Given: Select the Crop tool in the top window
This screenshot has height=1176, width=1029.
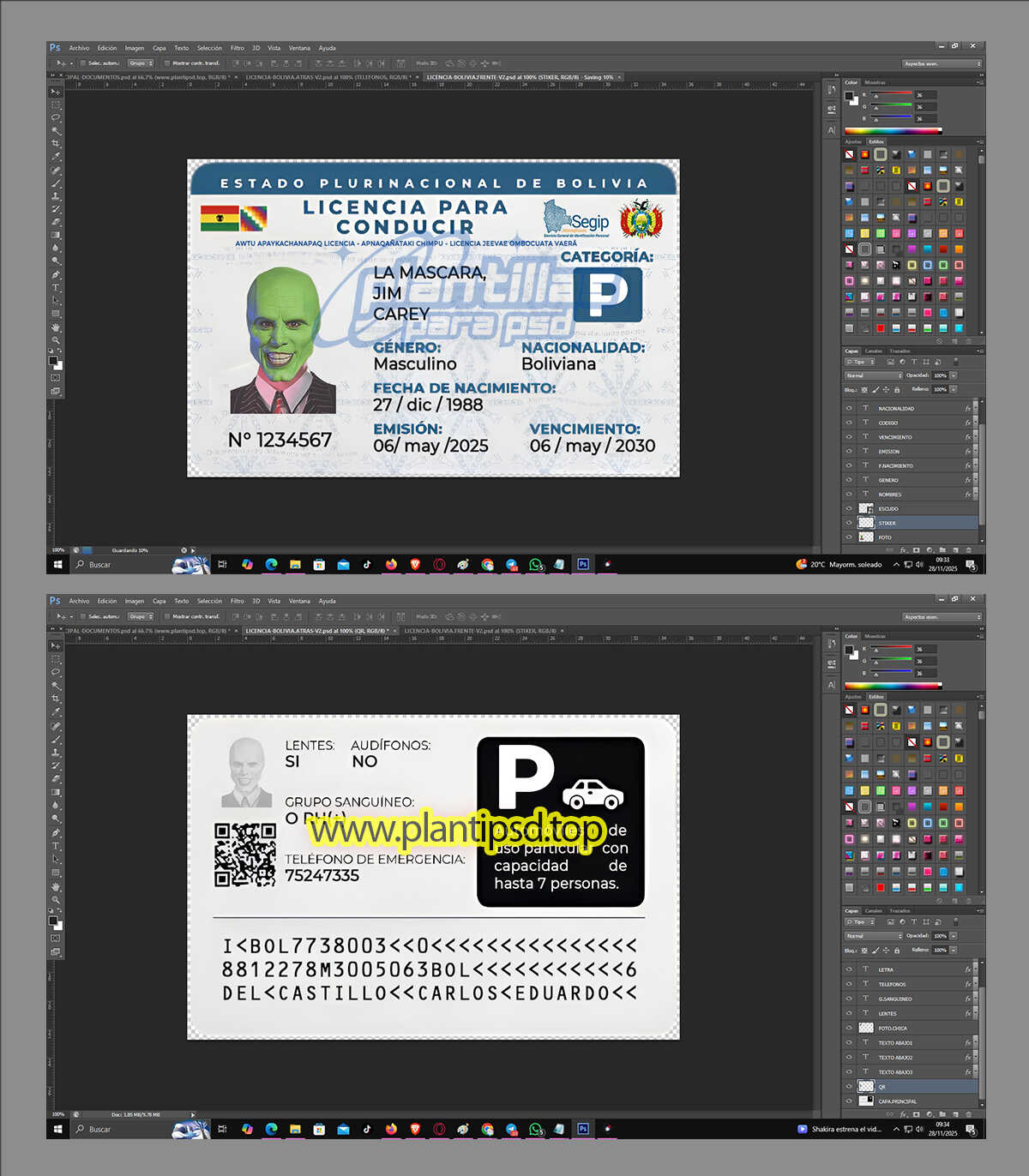Looking at the screenshot, I should coord(56,143).
